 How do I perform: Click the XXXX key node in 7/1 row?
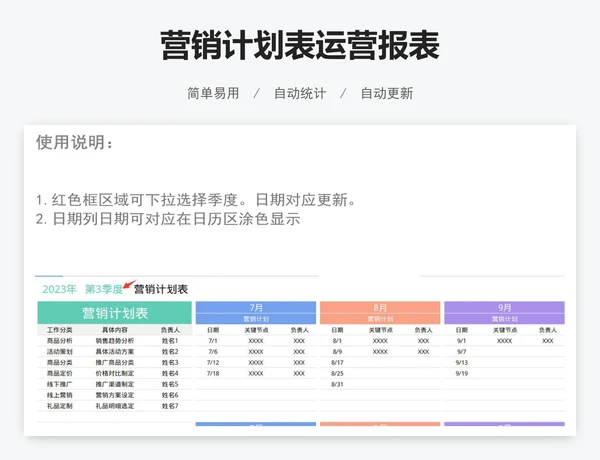(256, 341)
